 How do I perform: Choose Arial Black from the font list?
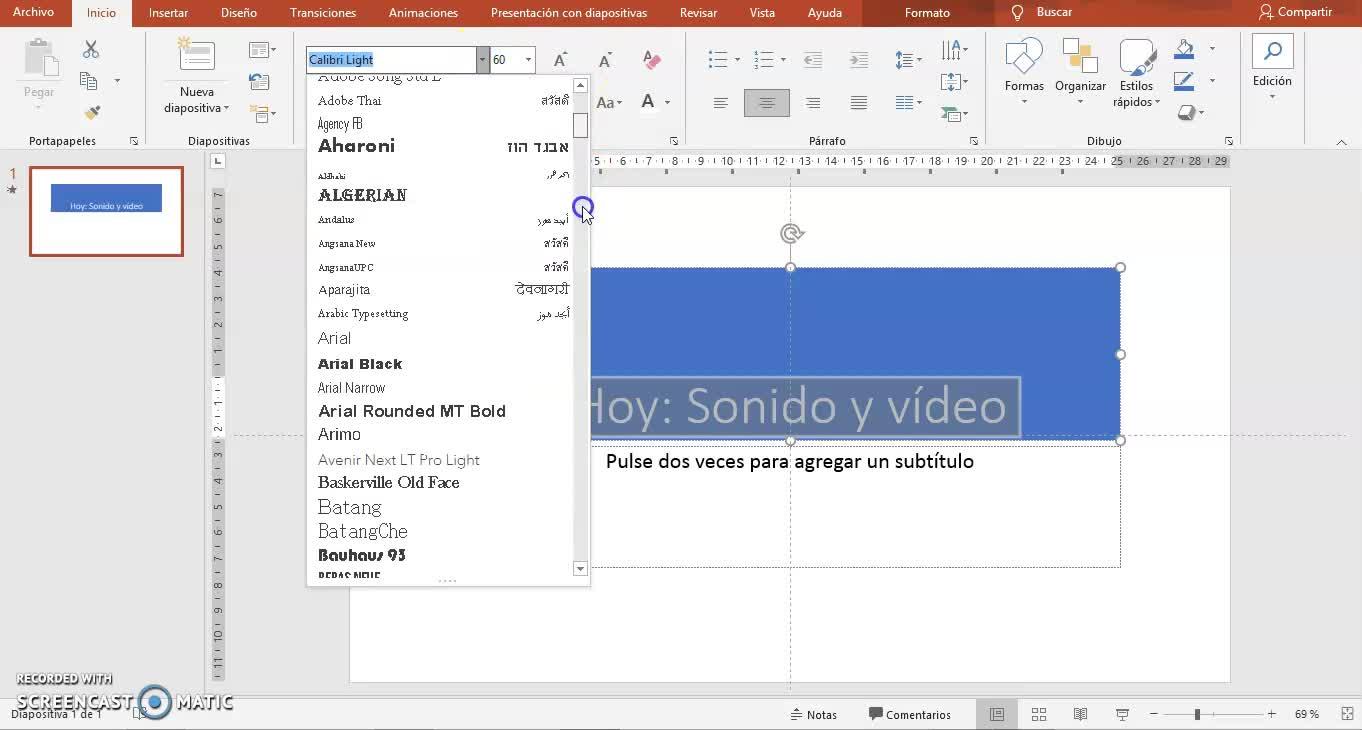[x=360, y=364]
